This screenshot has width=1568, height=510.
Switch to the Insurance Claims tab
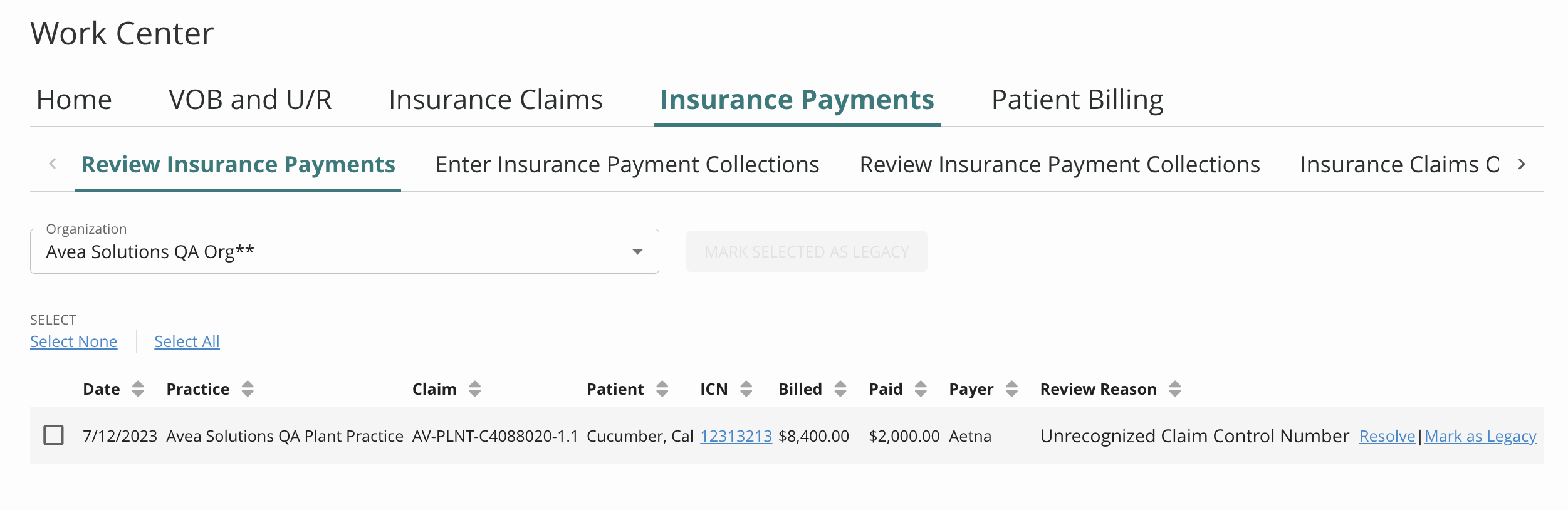(496, 100)
